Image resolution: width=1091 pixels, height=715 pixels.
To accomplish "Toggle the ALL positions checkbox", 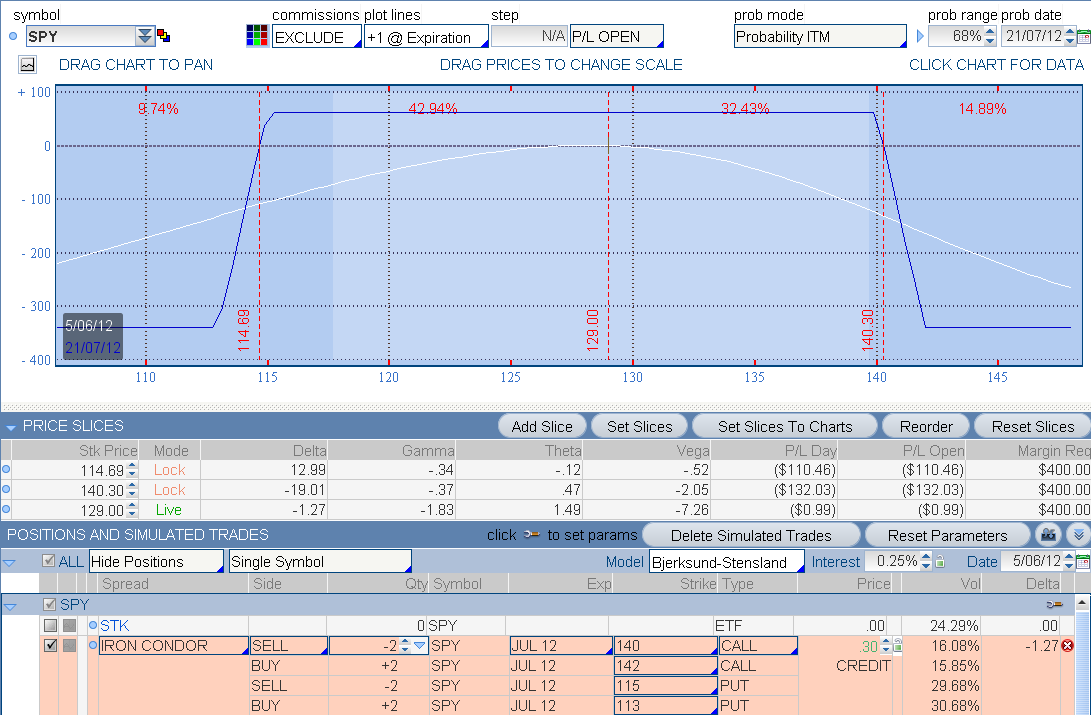I will (49, 561).
